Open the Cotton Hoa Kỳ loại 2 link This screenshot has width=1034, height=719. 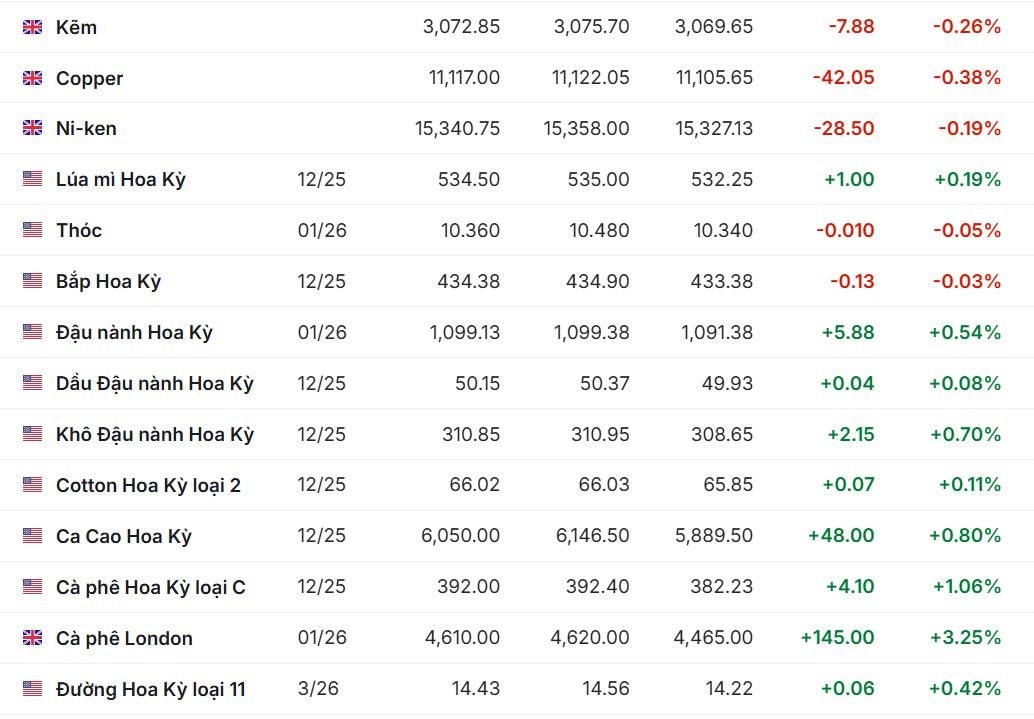point(148,485)
